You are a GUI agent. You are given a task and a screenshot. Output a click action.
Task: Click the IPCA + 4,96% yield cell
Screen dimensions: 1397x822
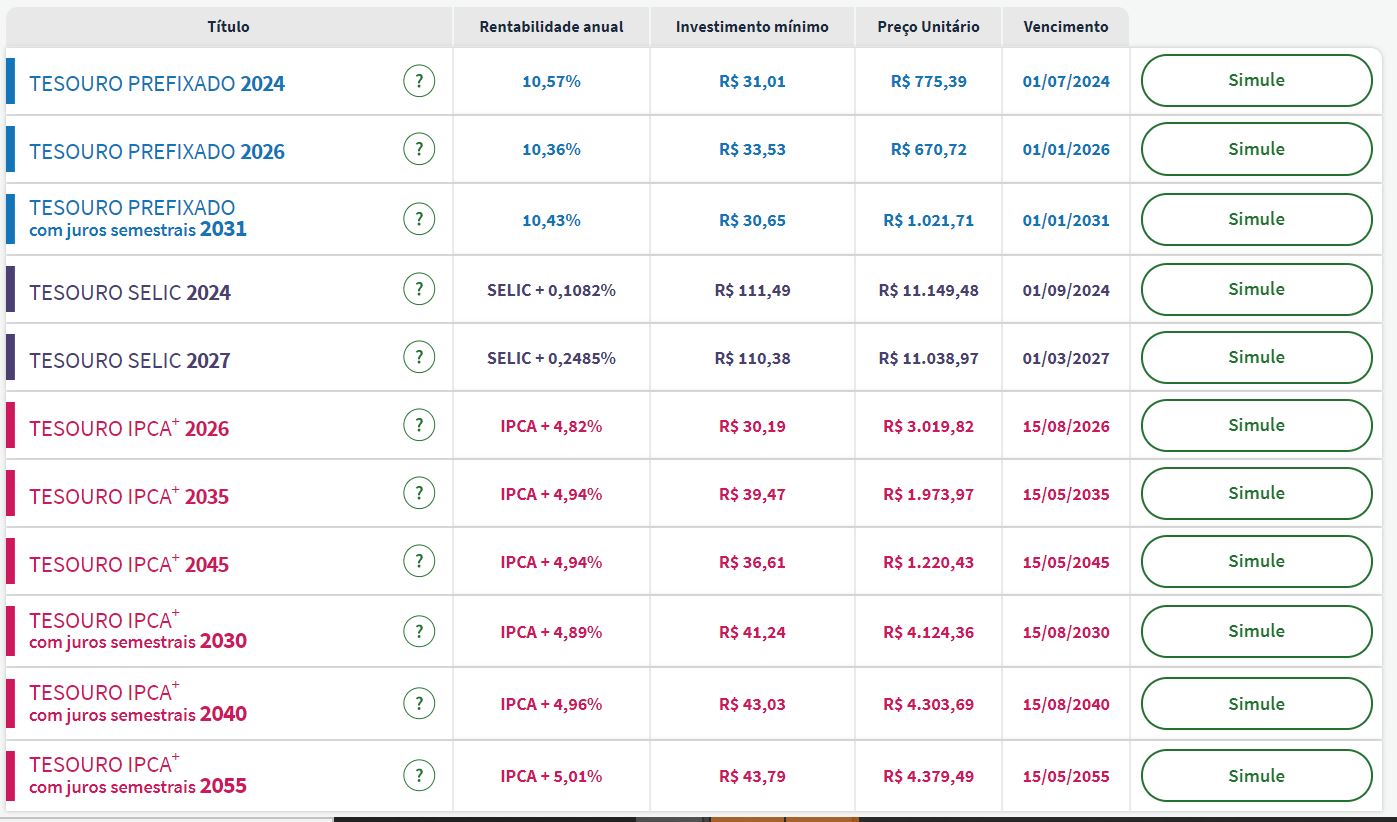click(551, 704)
